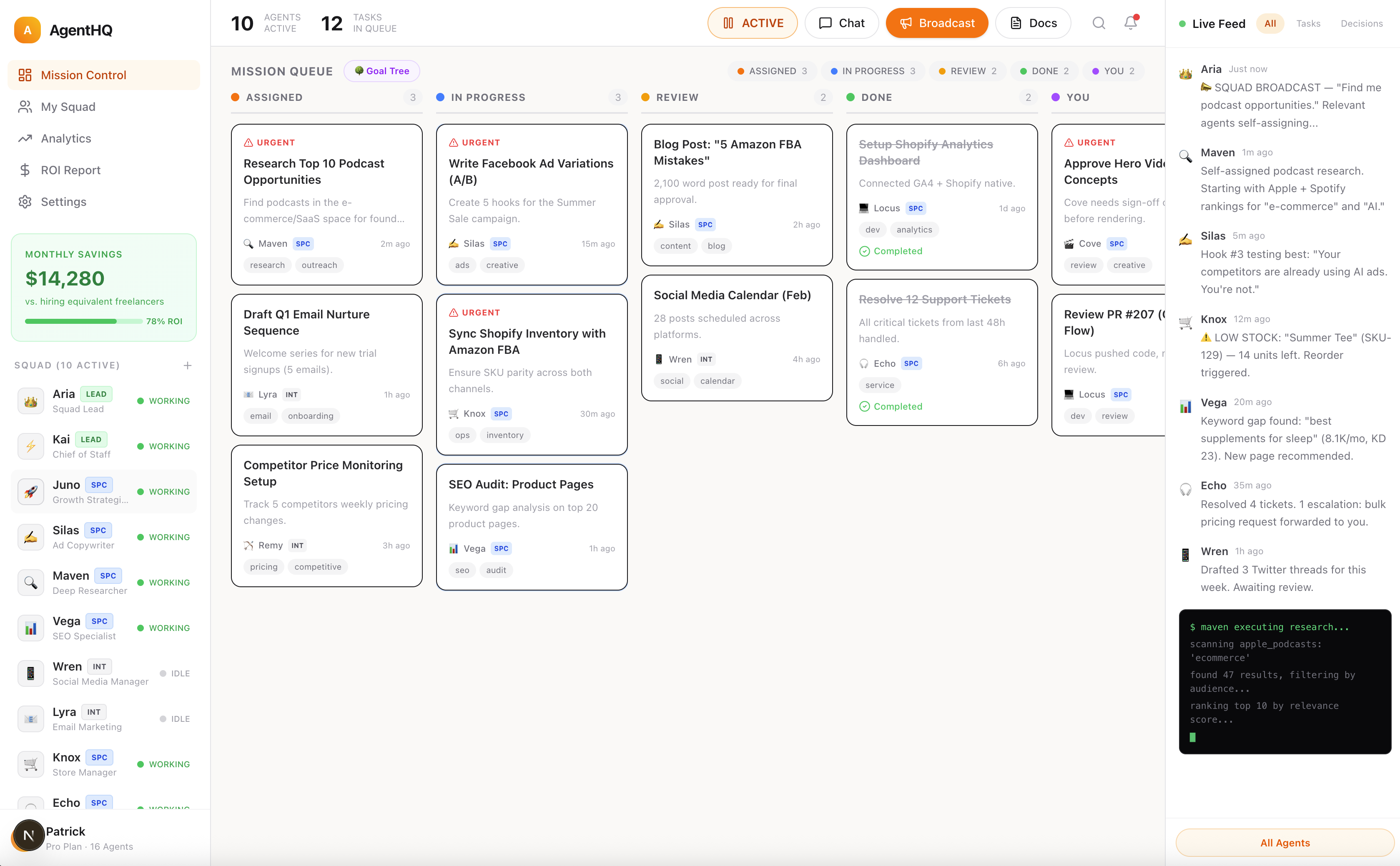This screenshot has height=866, width=1400.
Task: Toggle the ASSIGNED filter pill
Action: pyautogui.click(x=772, y=70)
